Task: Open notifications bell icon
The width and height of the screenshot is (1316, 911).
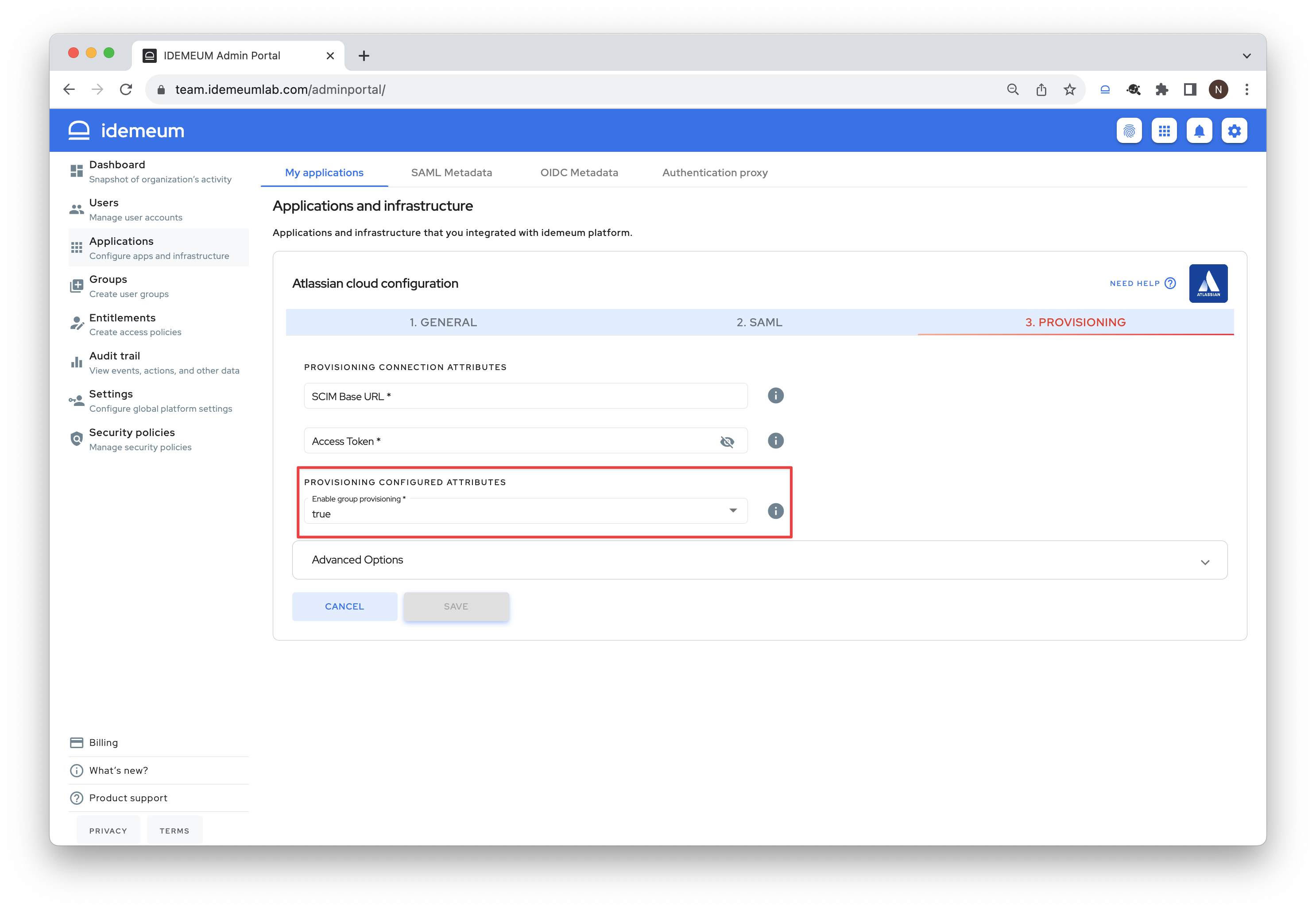Action: [x=1199, y=131]
